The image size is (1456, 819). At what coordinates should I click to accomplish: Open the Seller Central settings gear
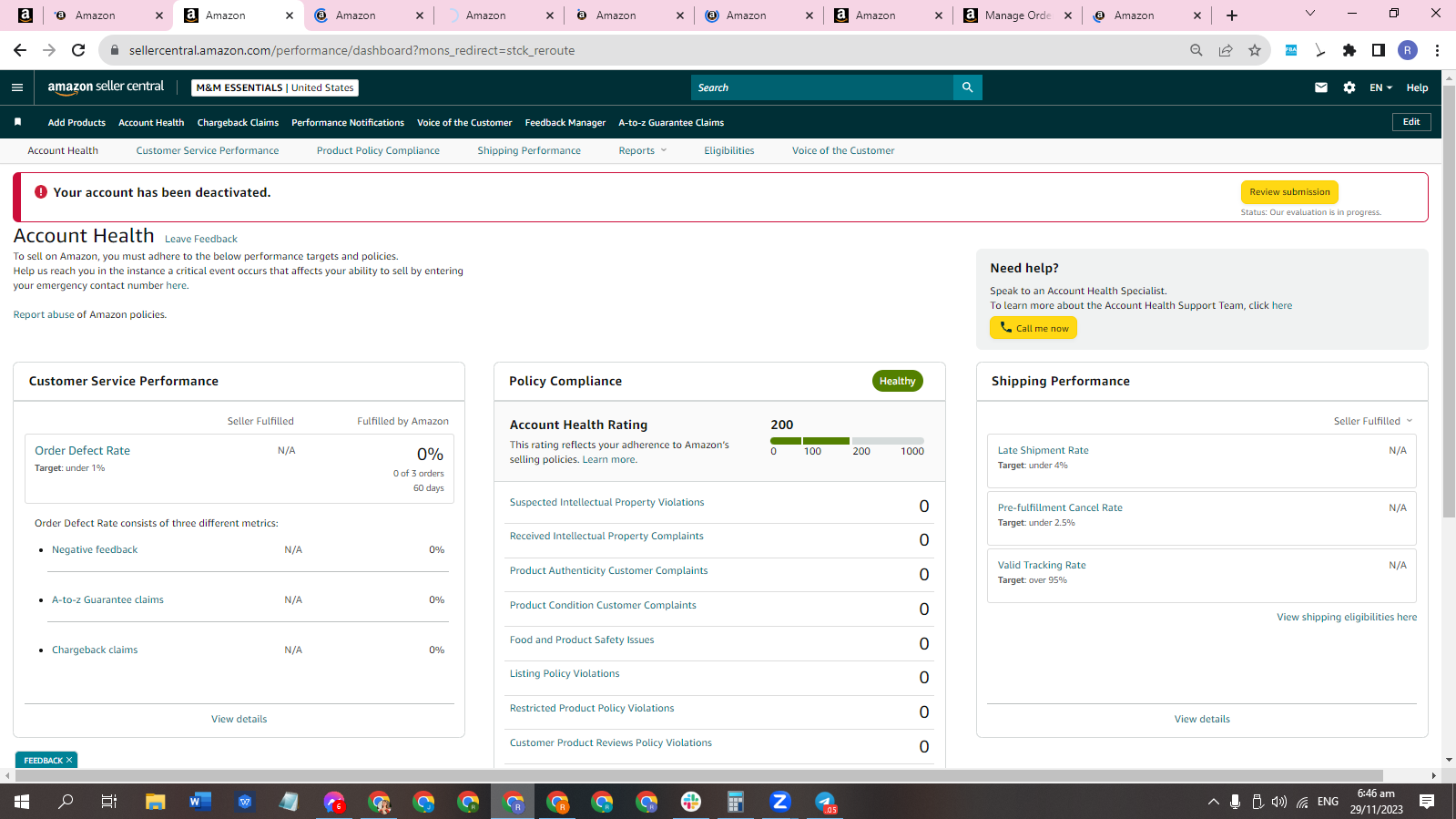(x=1349, y=87)
